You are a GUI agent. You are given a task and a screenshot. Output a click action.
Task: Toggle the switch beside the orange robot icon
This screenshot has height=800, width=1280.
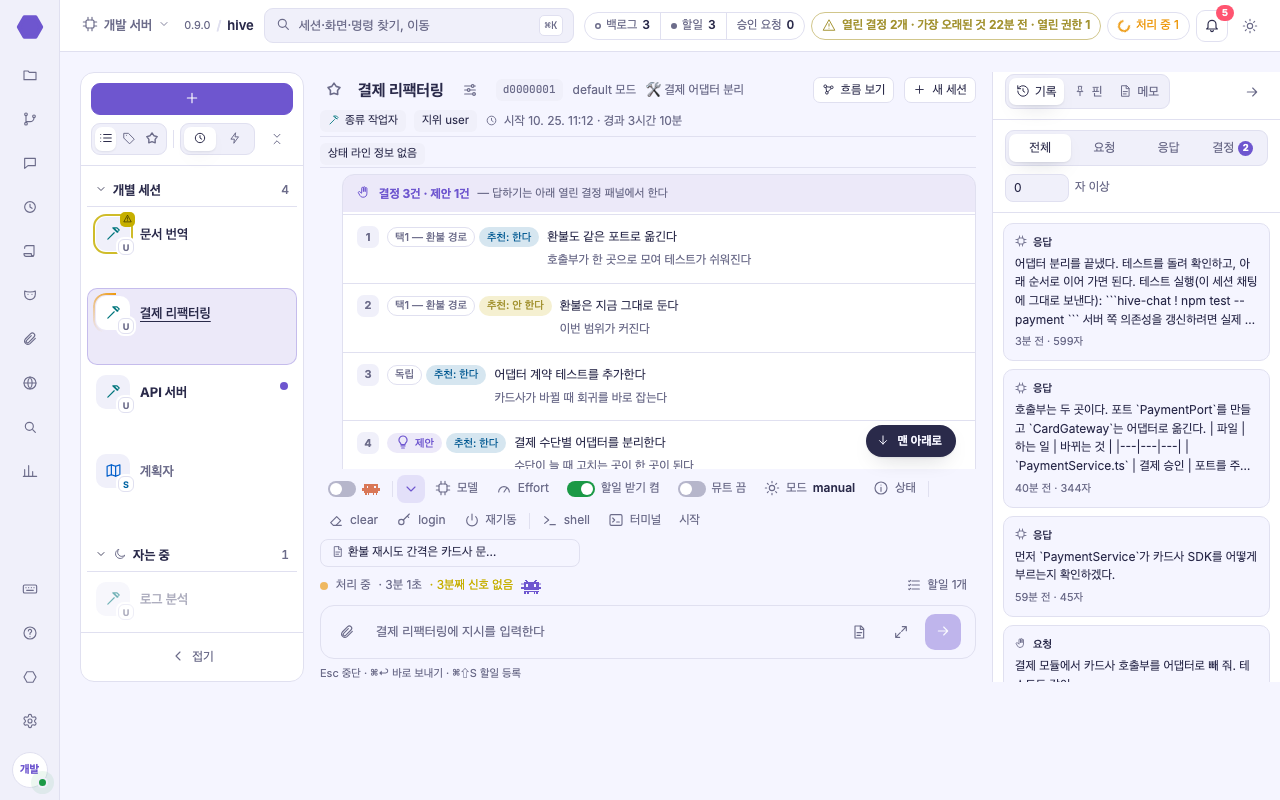pyautogui.click(x=342, y=489)
